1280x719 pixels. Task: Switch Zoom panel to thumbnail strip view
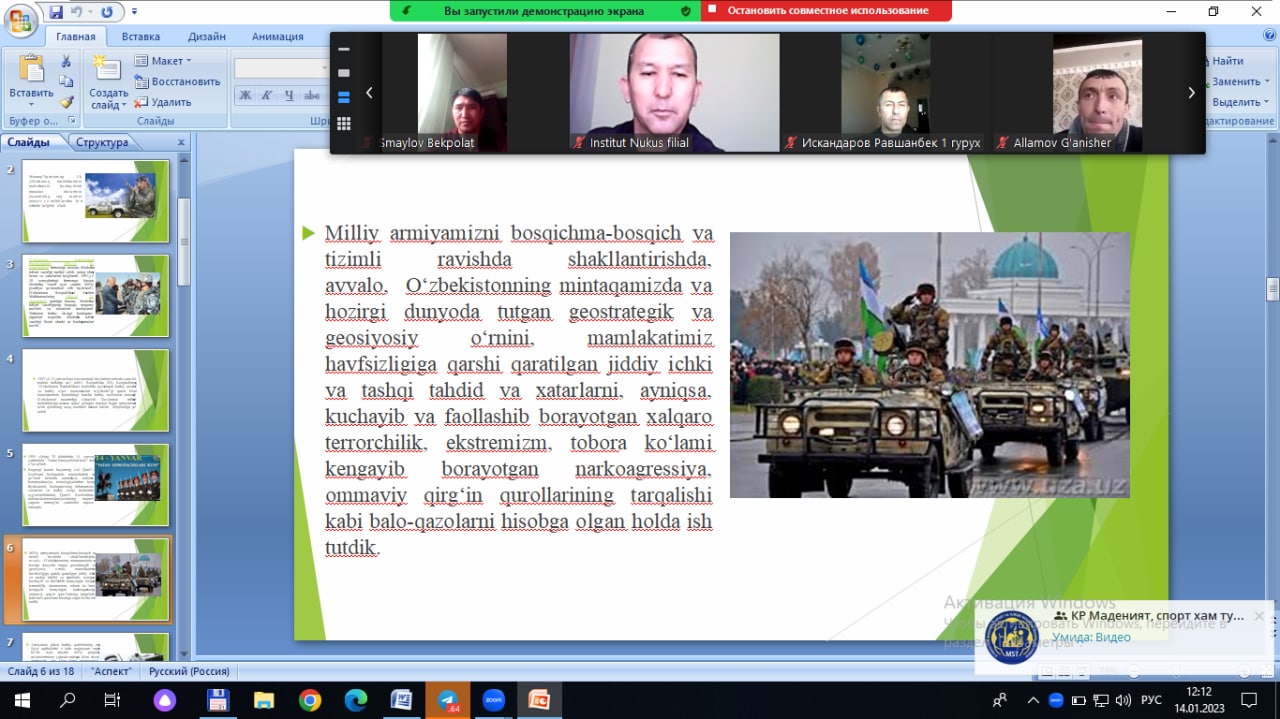click(x=344, y=97)
